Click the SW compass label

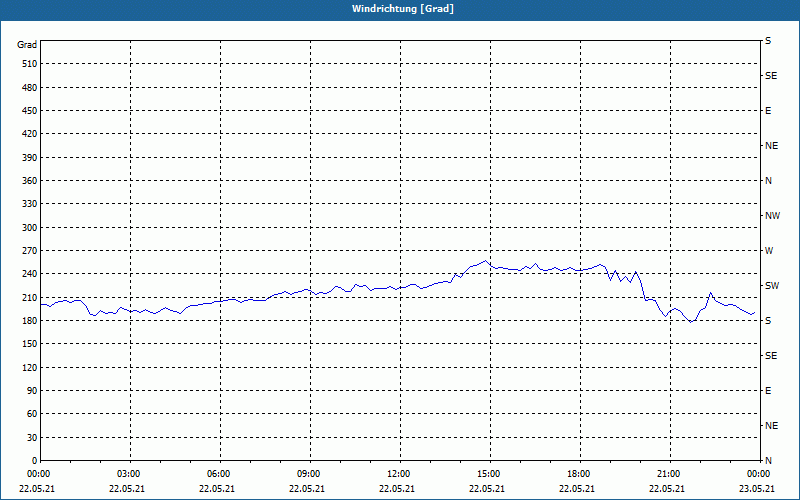pos(772,286)
